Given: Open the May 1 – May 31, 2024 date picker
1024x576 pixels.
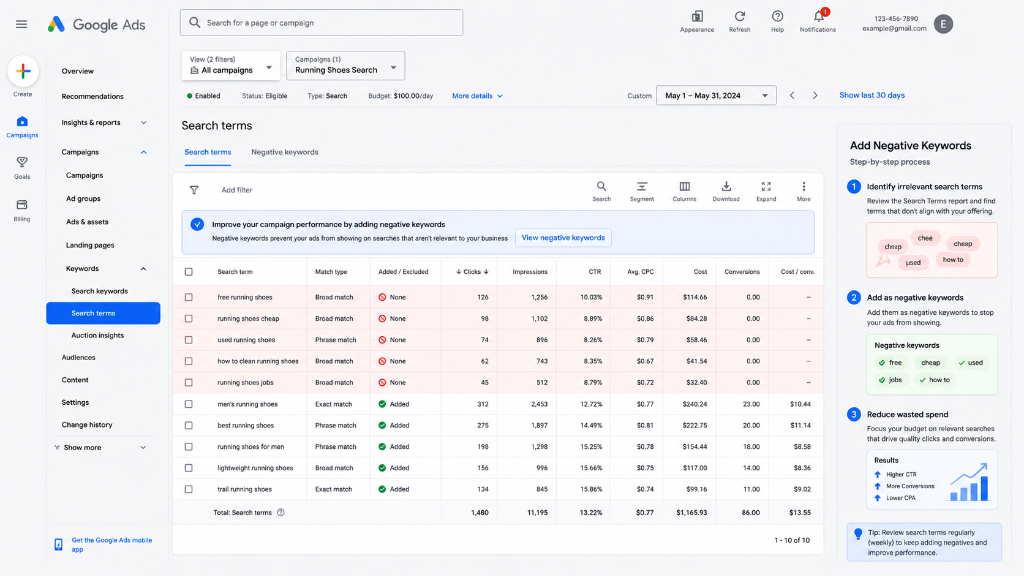Looking at the screenshot, I should (x=716, y=95).
